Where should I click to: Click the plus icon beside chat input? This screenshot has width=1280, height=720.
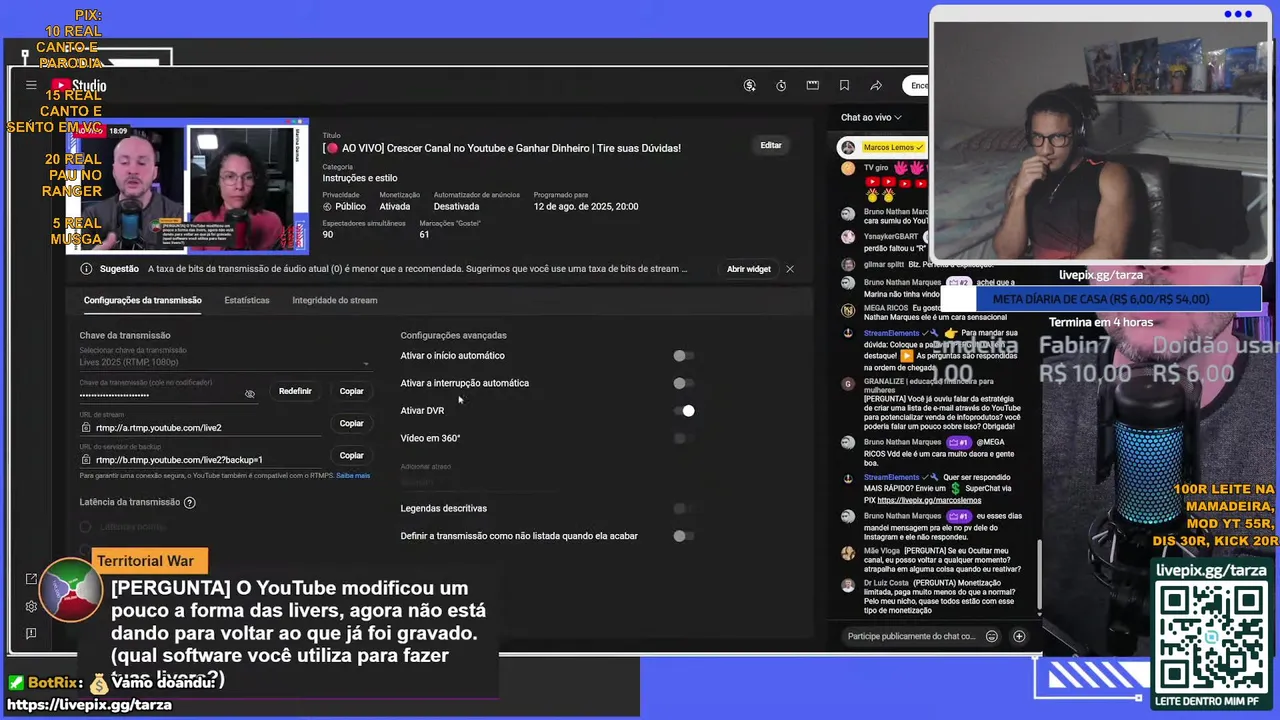[1019, 636]
